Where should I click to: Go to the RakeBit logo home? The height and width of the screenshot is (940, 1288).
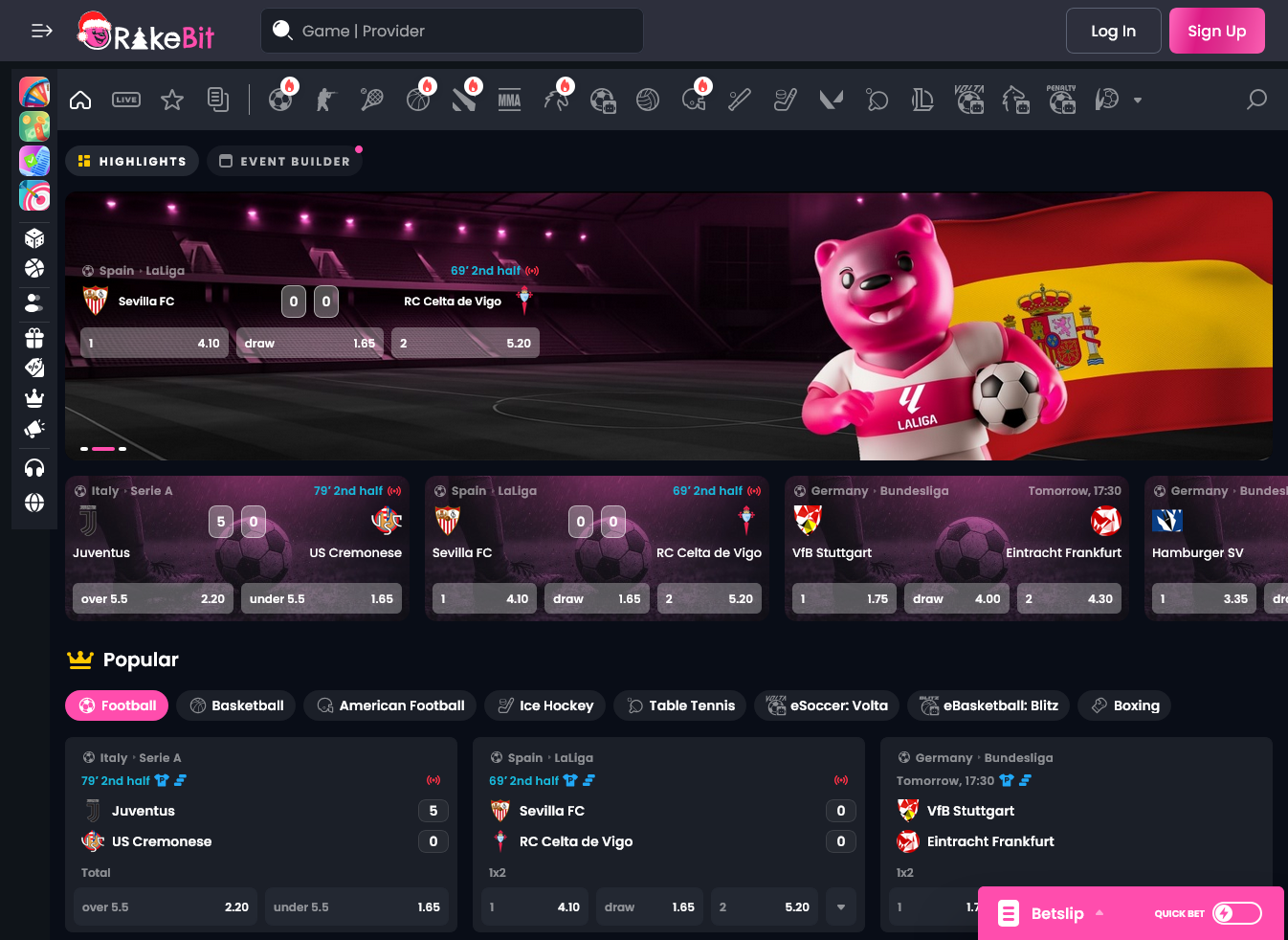point(145,33)
